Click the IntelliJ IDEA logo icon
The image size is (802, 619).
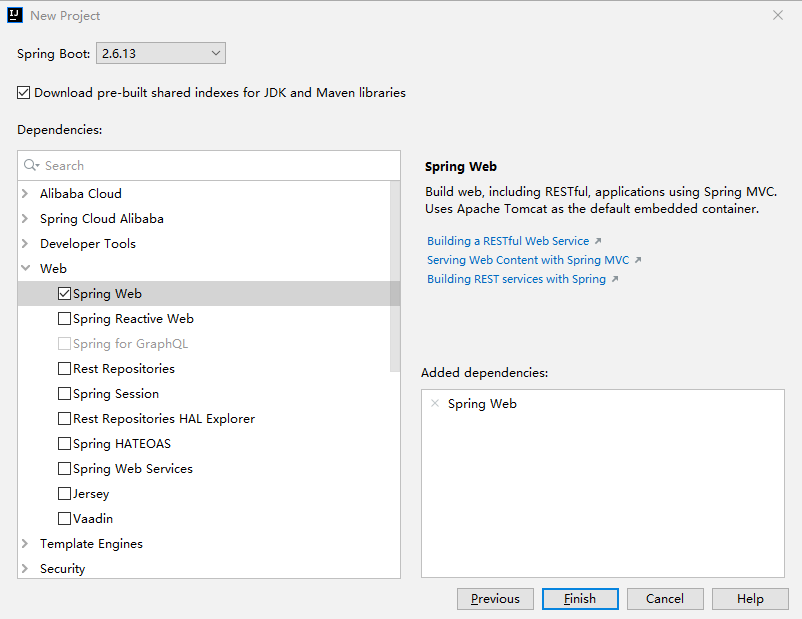point(15,15)
